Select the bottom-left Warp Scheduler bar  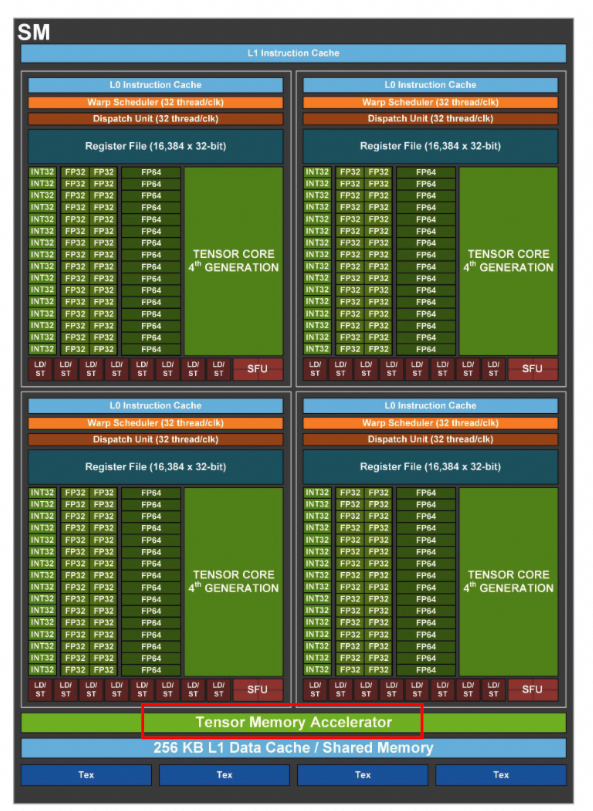[x=156, y=423]
